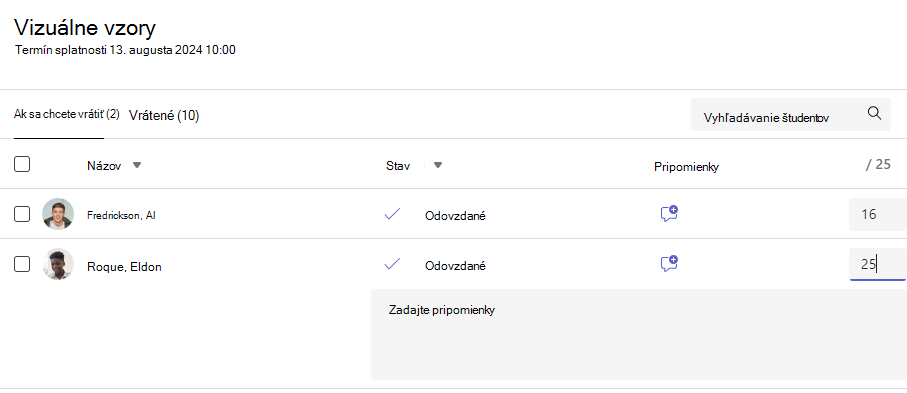The height and width of the screenshot is (393, 907).
Task: Click the Zadajte pripomienky feedback box
Action: 639,335
